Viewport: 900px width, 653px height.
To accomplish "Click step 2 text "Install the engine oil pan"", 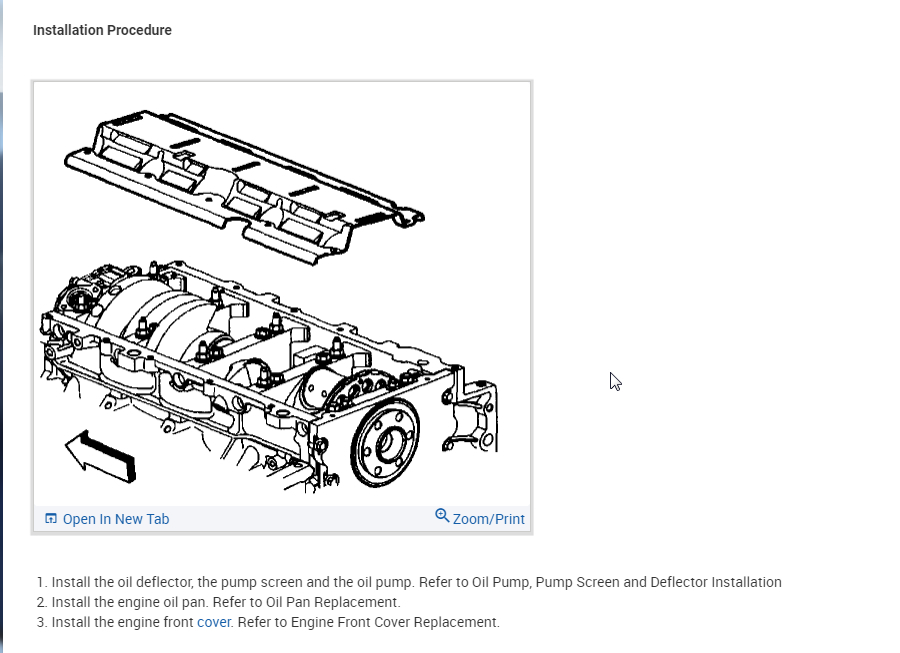I will 129,602.
